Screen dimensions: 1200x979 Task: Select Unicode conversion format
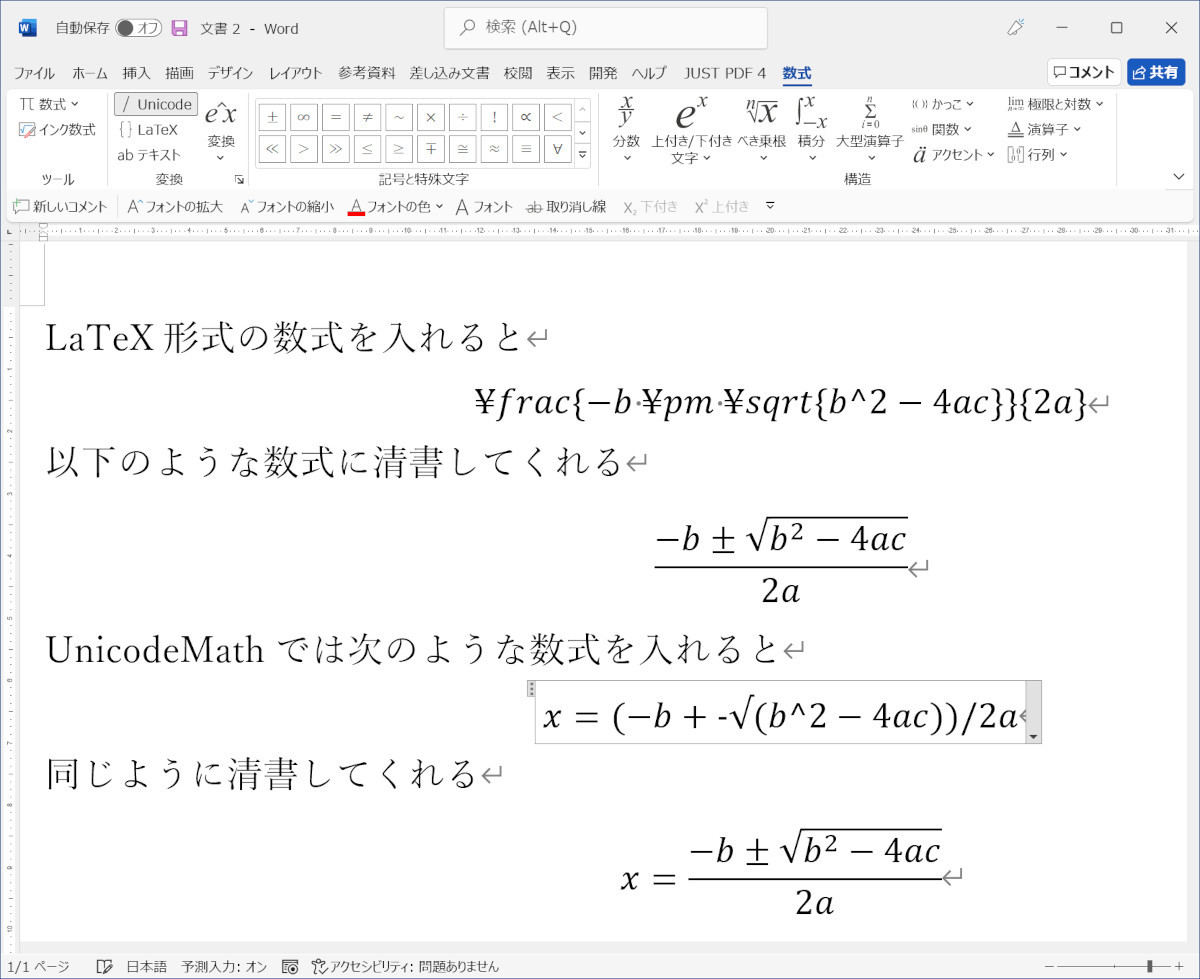coord(156,104)
